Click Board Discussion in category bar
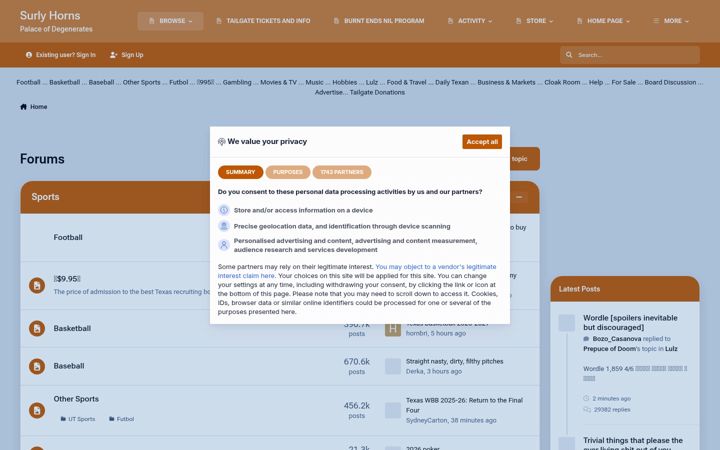The width and height of the screenshot is (720, 450). coord(670,82)
